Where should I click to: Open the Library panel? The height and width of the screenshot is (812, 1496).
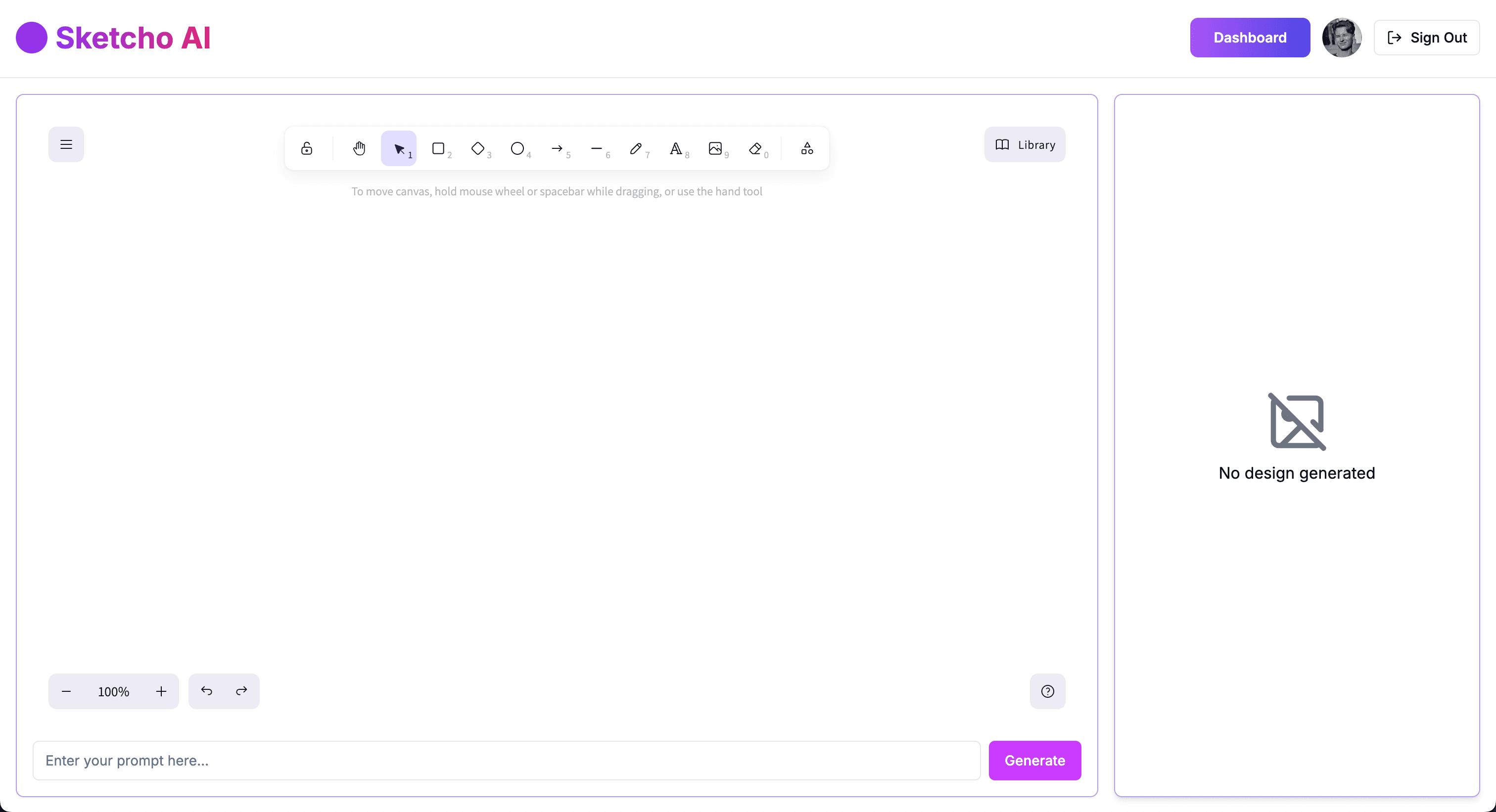tap(1025, 144)
